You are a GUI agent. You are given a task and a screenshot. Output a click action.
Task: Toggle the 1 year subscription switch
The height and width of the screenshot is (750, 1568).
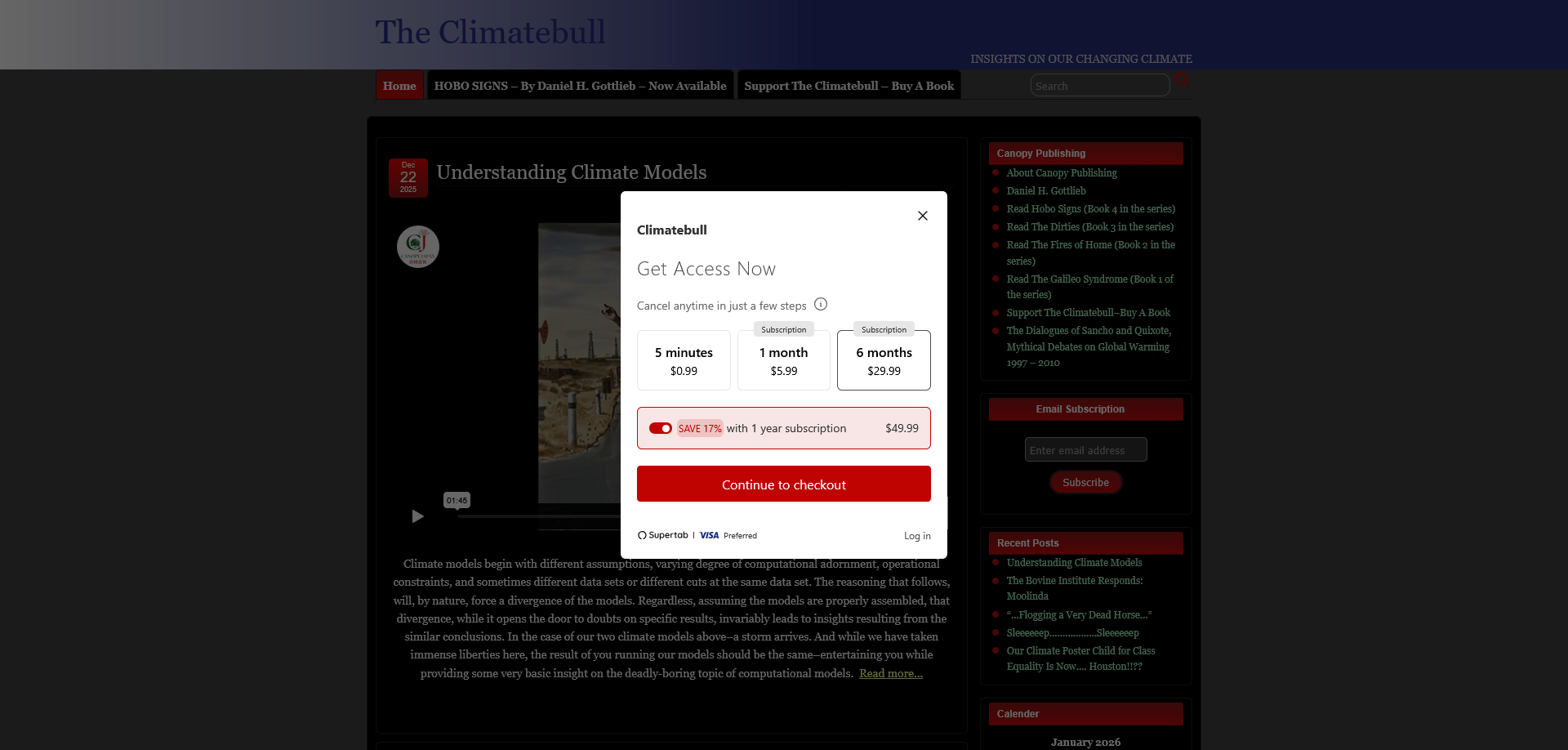(661, 428)
